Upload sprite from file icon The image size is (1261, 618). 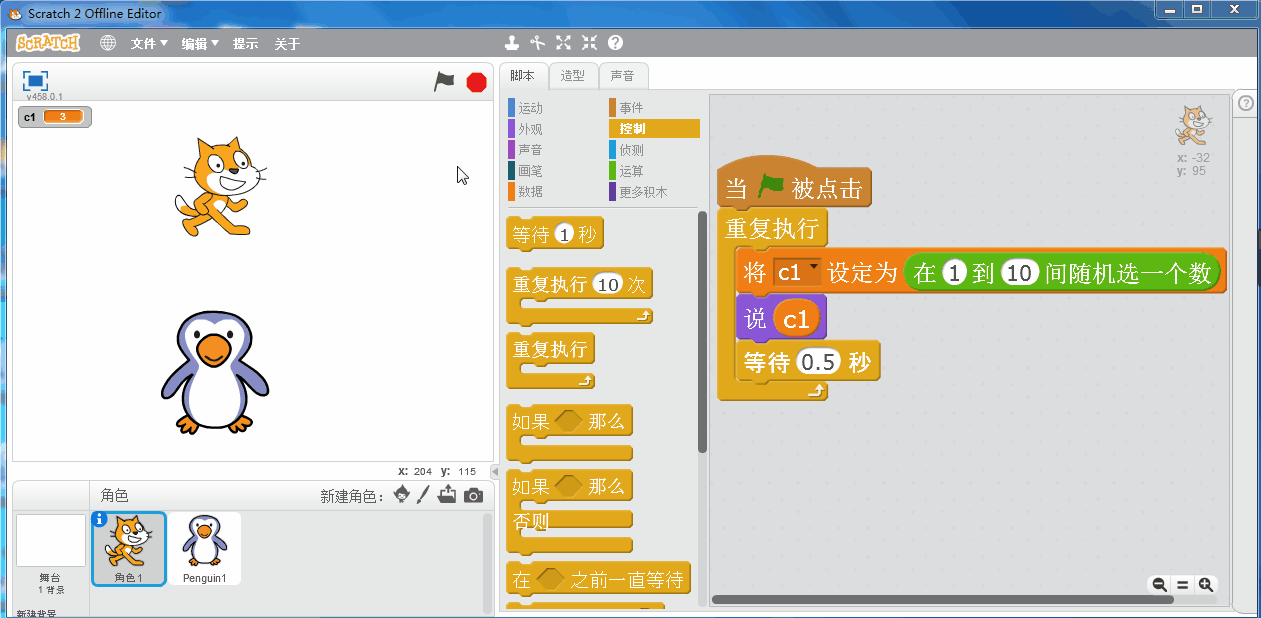447,494
